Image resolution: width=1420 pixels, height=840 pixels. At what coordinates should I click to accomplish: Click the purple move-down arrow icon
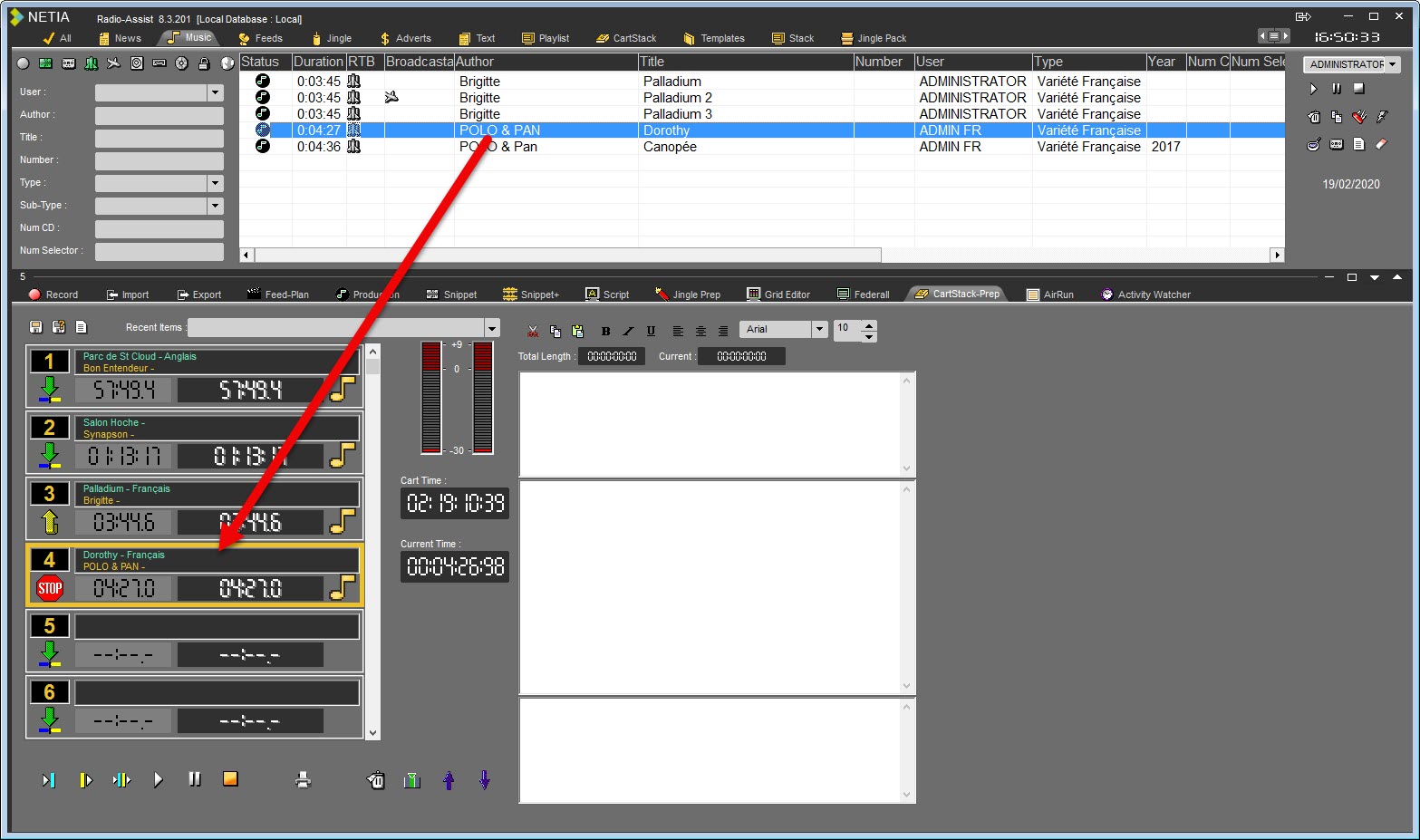tap(485, 779)
